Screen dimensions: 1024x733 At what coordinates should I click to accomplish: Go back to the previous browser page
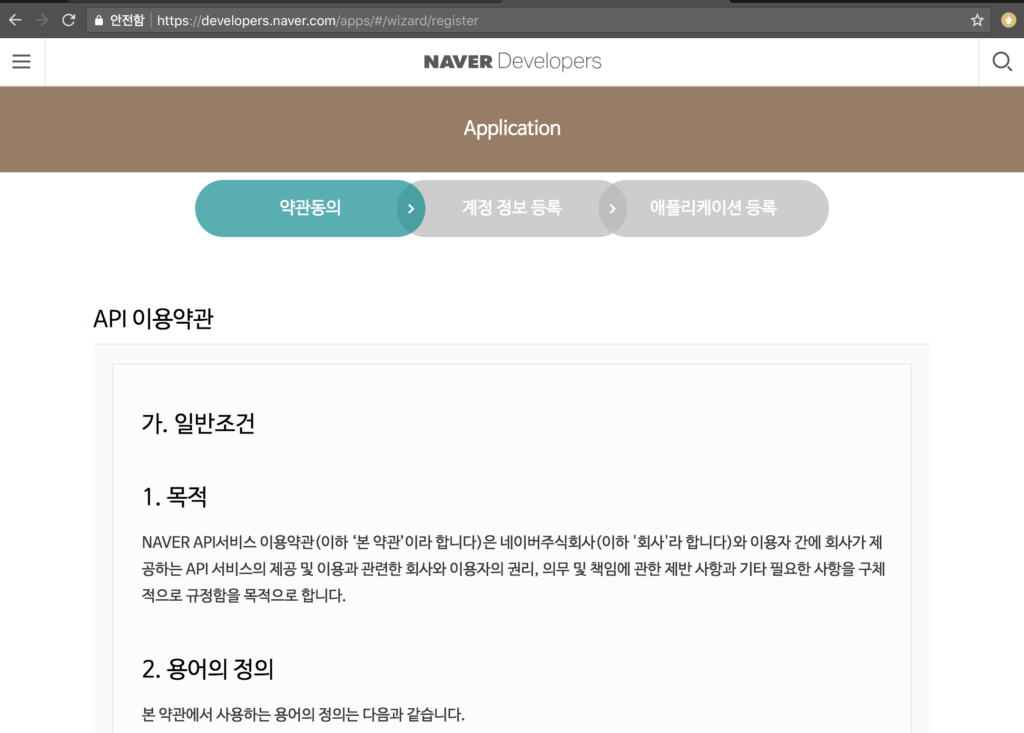tap(15, 20)
